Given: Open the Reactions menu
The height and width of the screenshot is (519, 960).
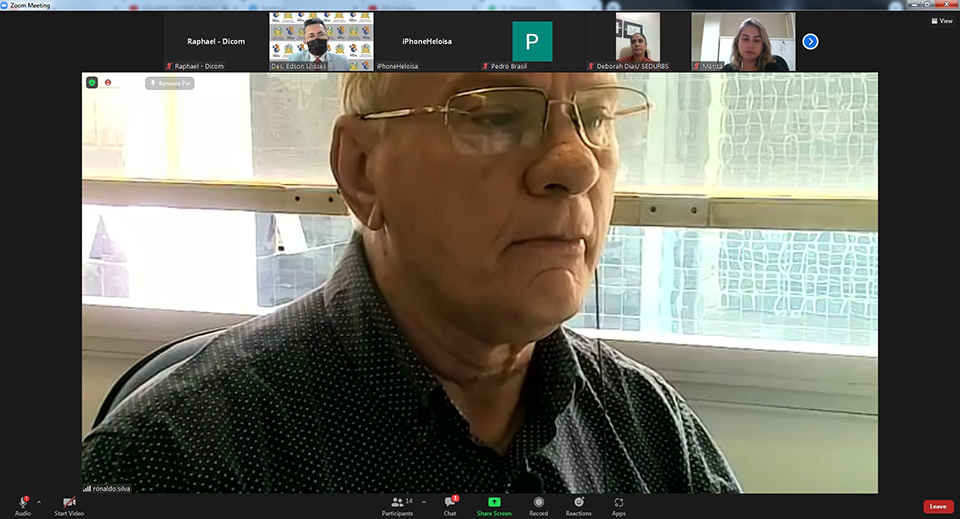Looking at the screenshot, I should (578, 502).
